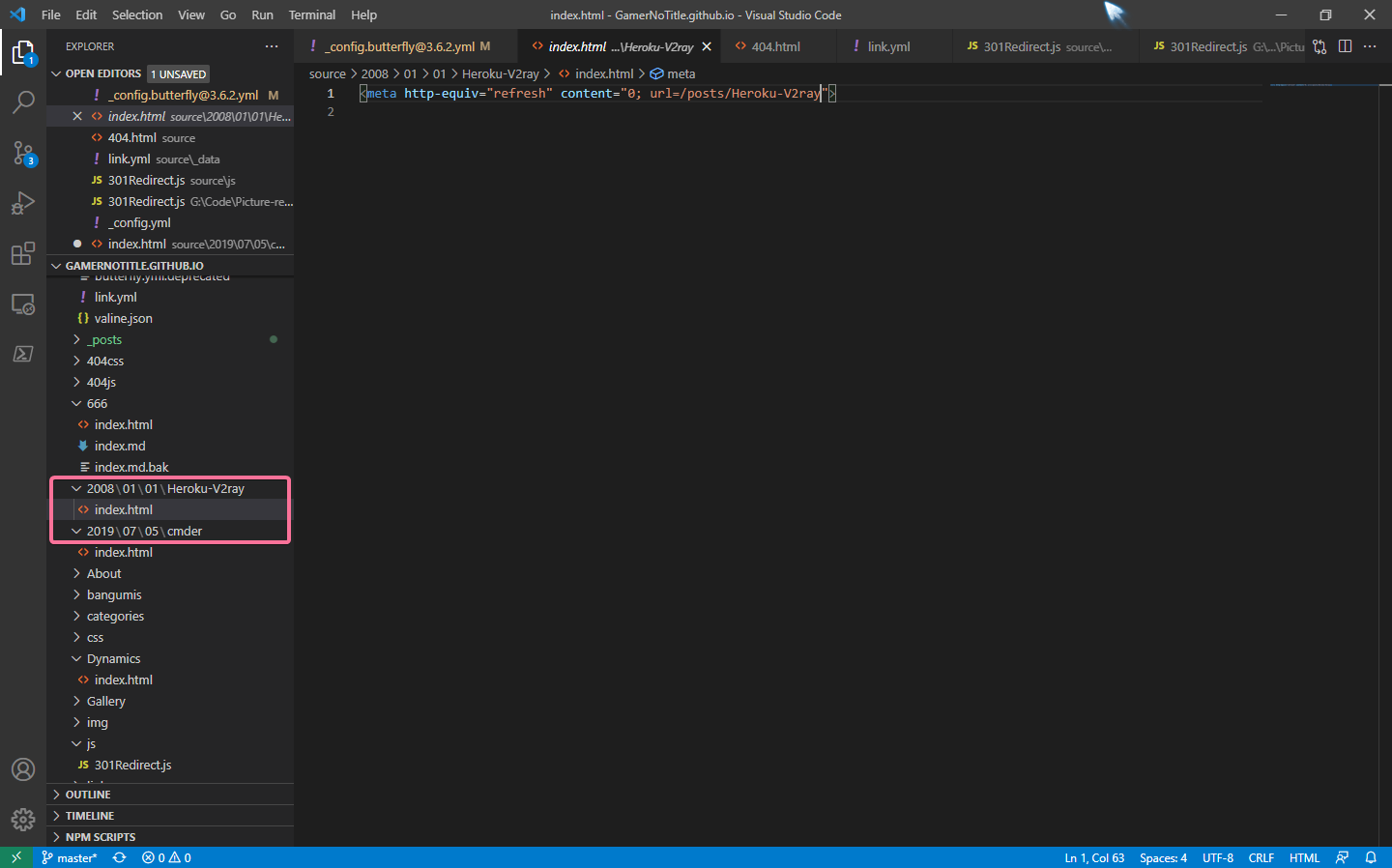Viewport: 1392px width, 868px height.
Task: Click the notifications bell in status bar
Action: (x=1371, y=857)
